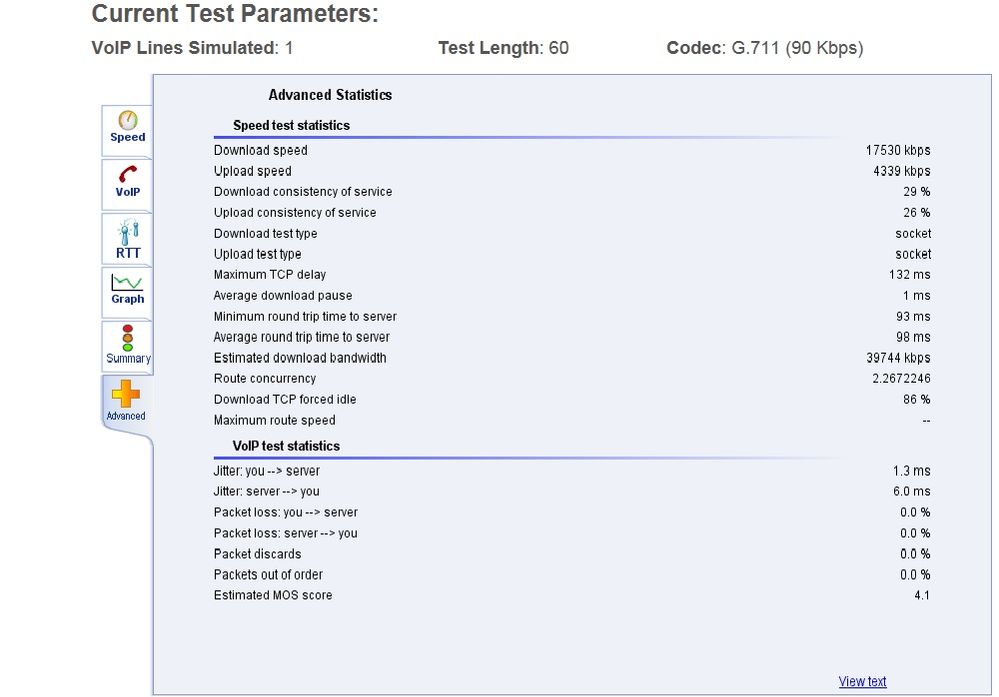Click the Maximum TCP delay label

[x=270, y=274]
